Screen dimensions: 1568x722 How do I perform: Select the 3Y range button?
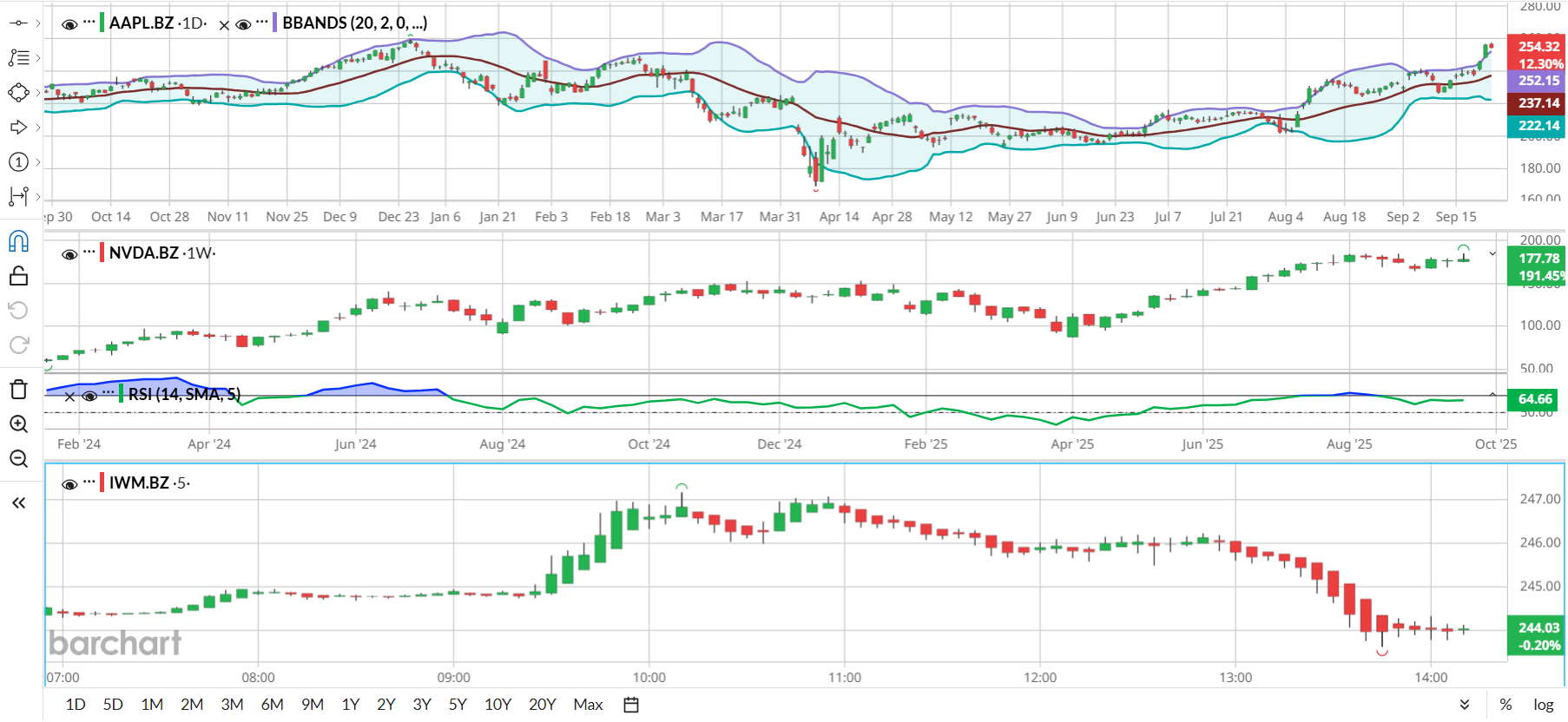coord(422,705)
